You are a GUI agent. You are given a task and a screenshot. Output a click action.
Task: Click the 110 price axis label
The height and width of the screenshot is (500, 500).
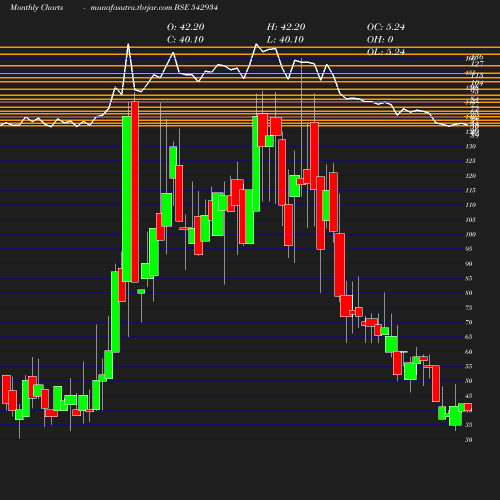click(x=470, y=205)
